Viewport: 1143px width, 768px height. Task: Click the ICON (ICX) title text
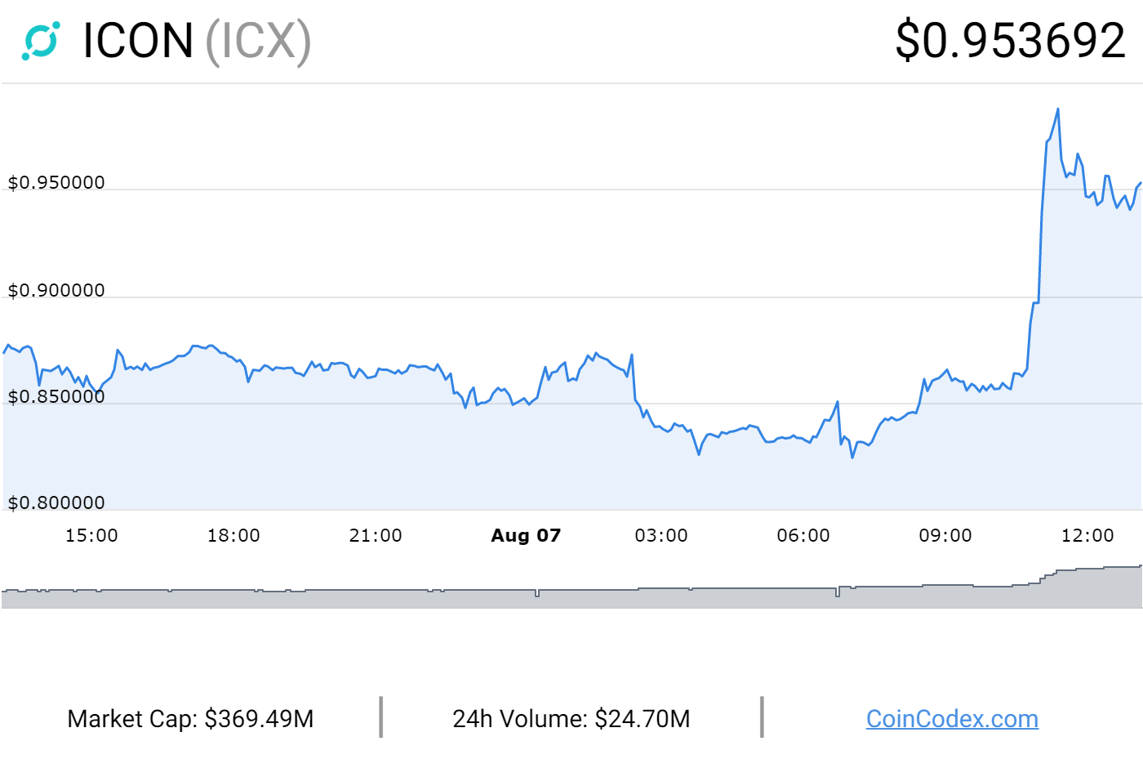pyautogui.click(x=197, y=41)
